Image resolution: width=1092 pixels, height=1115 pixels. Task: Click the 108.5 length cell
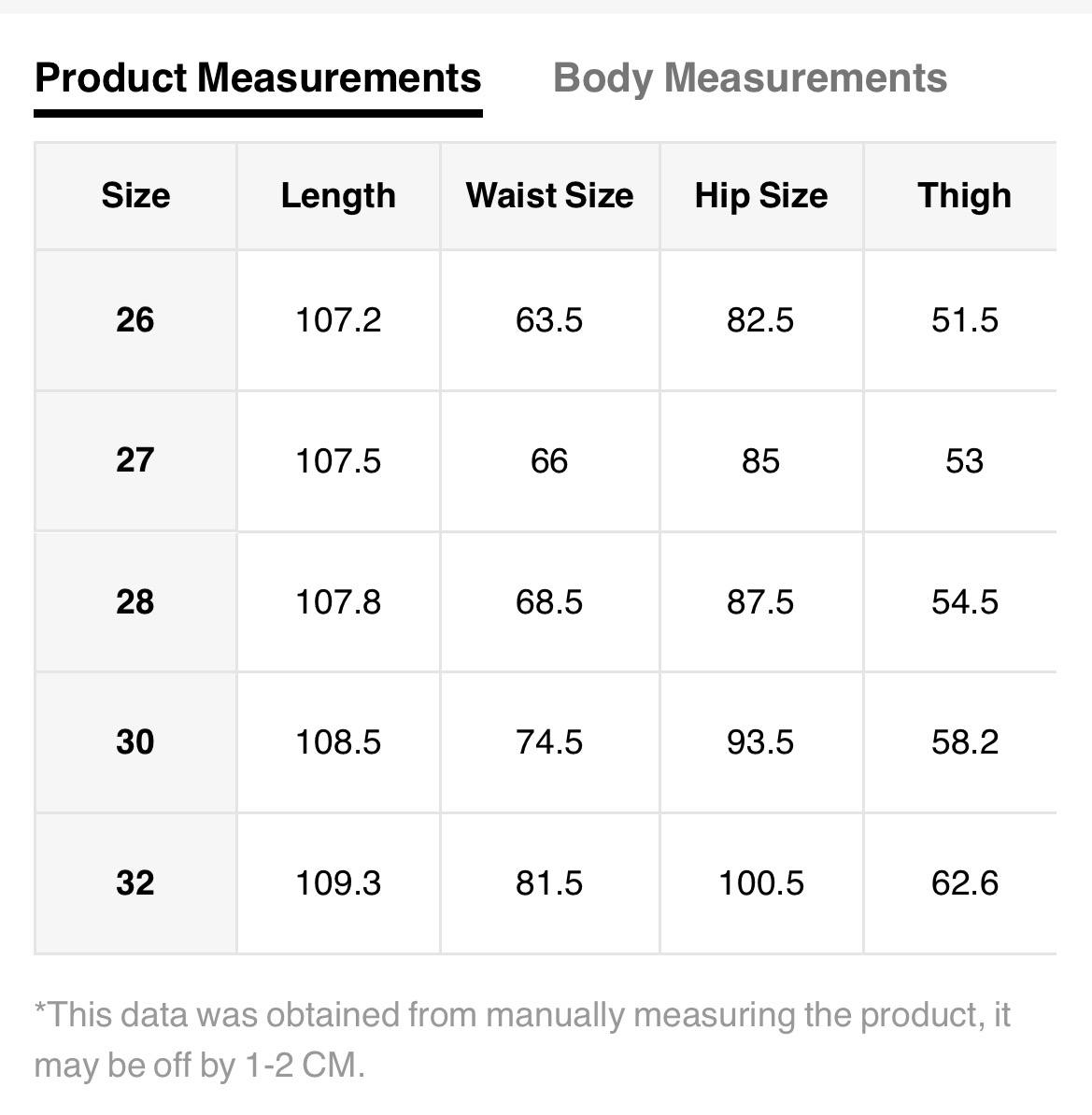click(338, 741)
